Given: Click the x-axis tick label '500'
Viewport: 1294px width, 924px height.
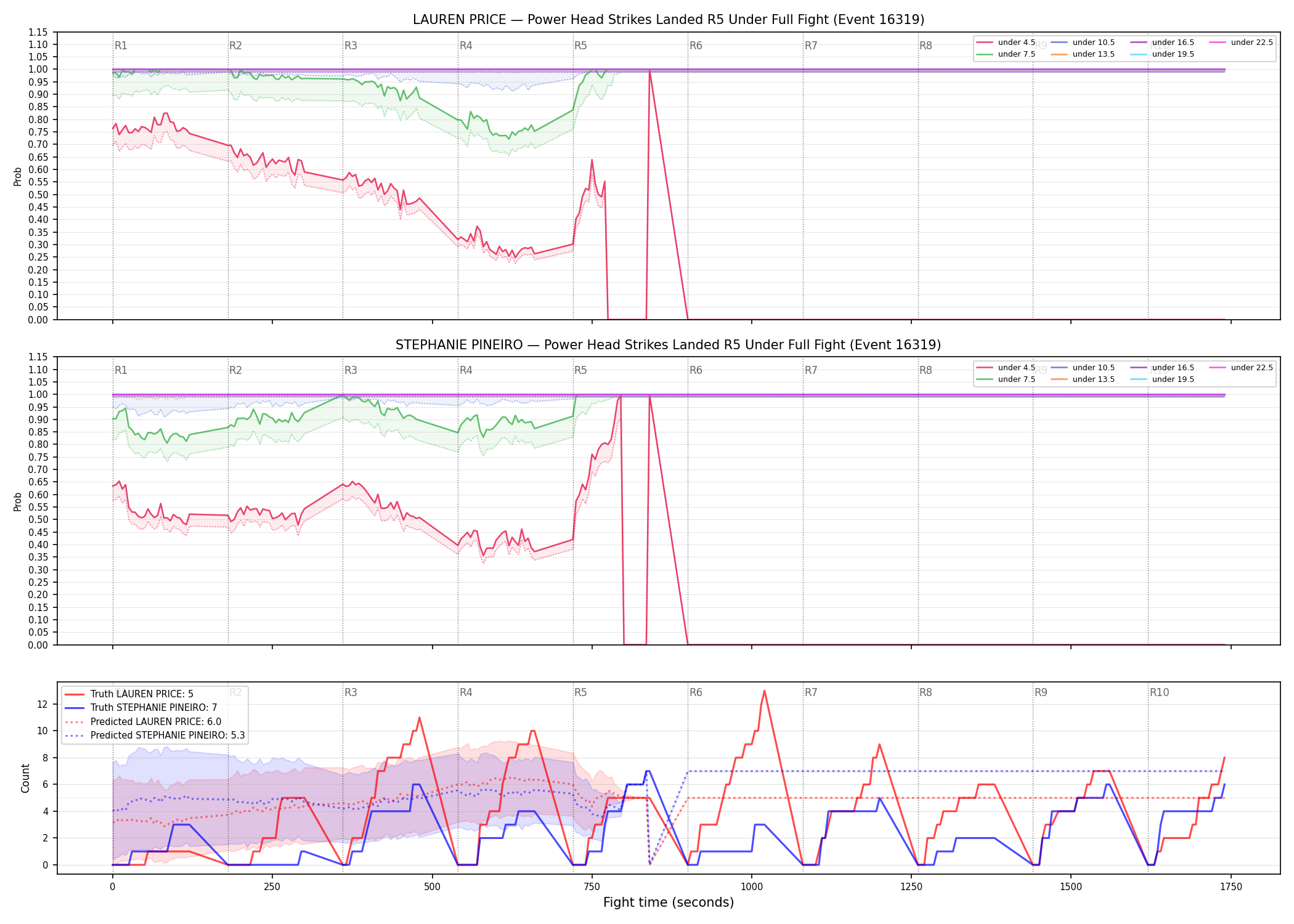Looking at the screenshot, I should [432, 887].
